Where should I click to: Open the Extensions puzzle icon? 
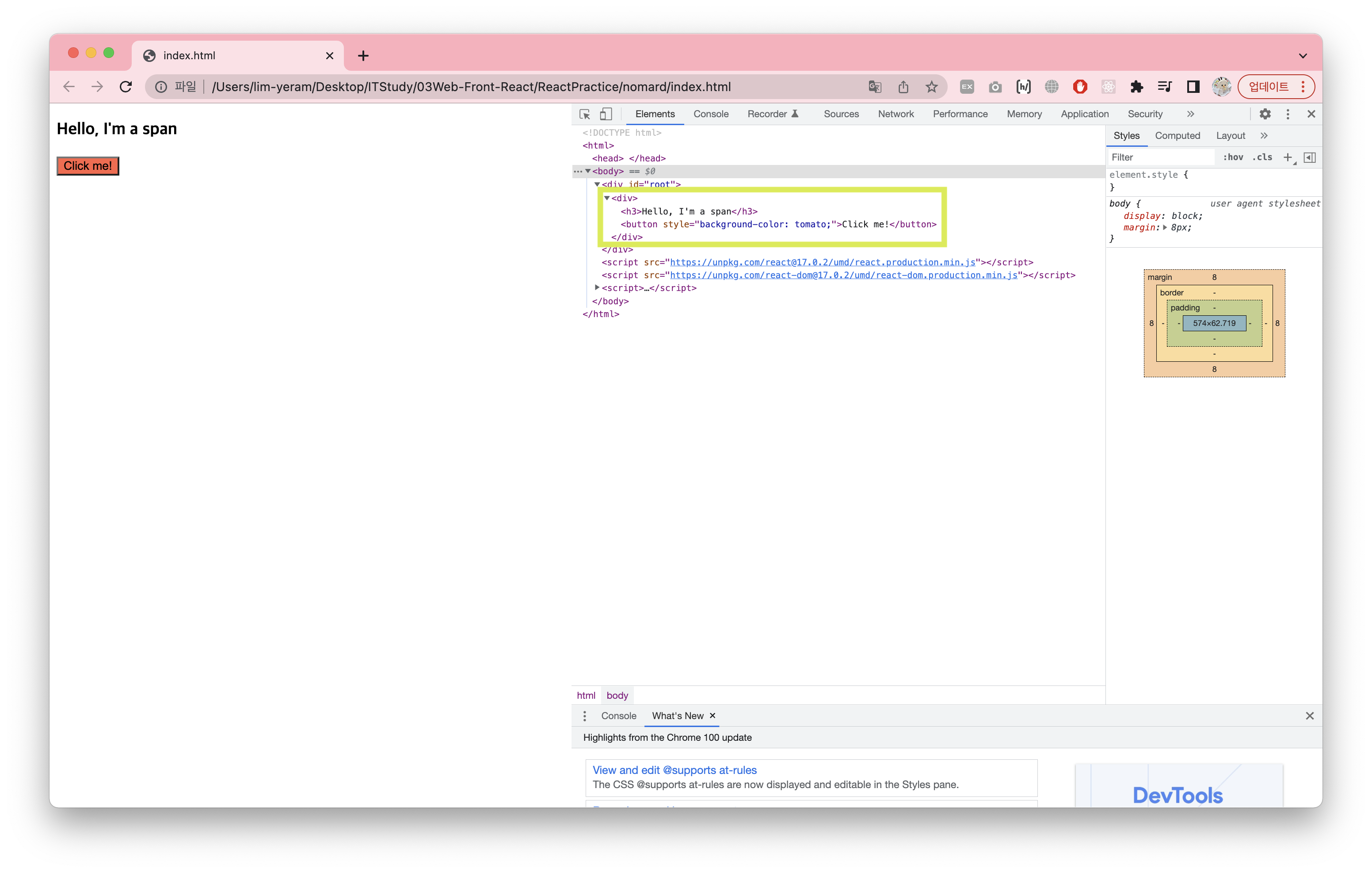[1136, 87]
